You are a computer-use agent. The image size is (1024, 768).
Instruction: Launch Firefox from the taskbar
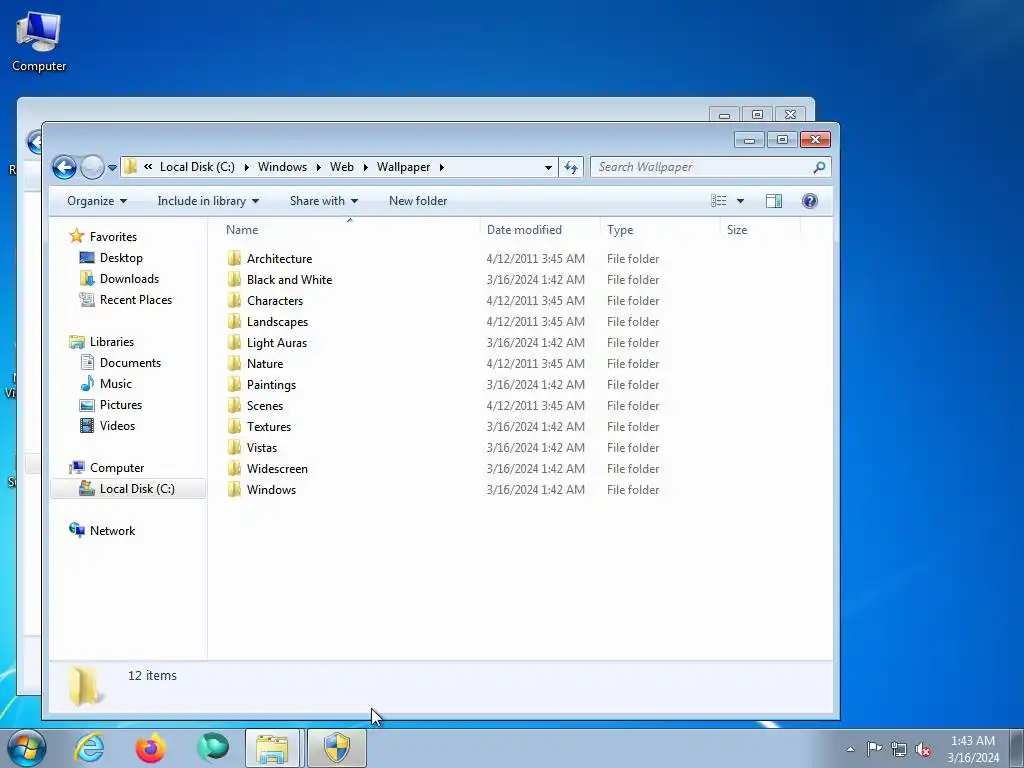coord(151,748)
